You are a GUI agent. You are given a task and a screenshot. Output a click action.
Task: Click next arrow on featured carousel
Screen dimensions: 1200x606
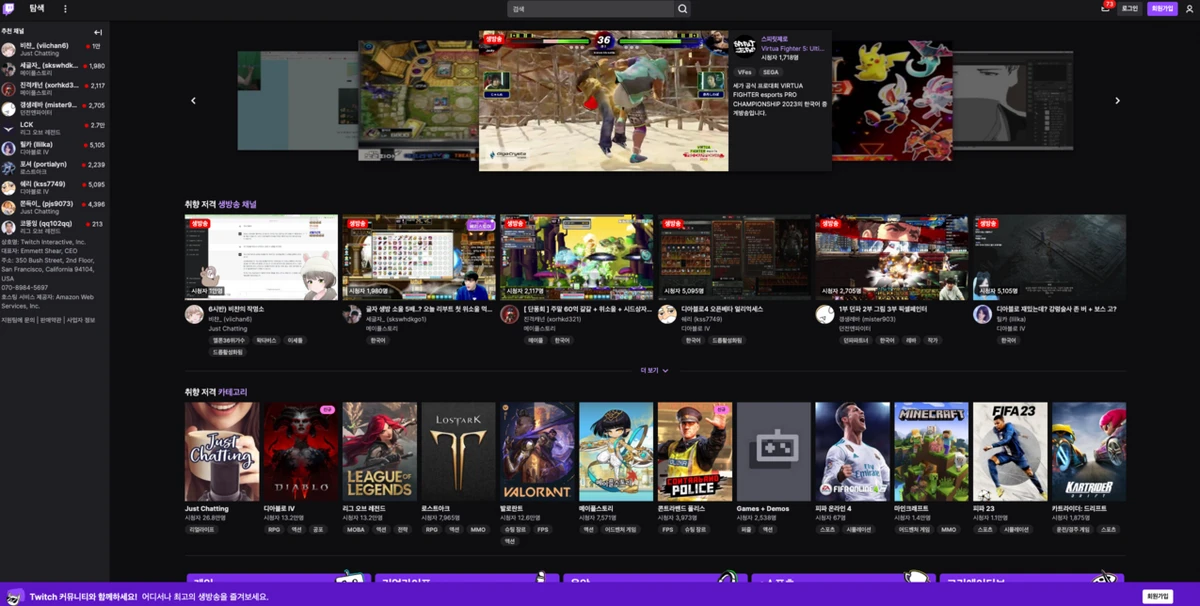[1117, 100]
